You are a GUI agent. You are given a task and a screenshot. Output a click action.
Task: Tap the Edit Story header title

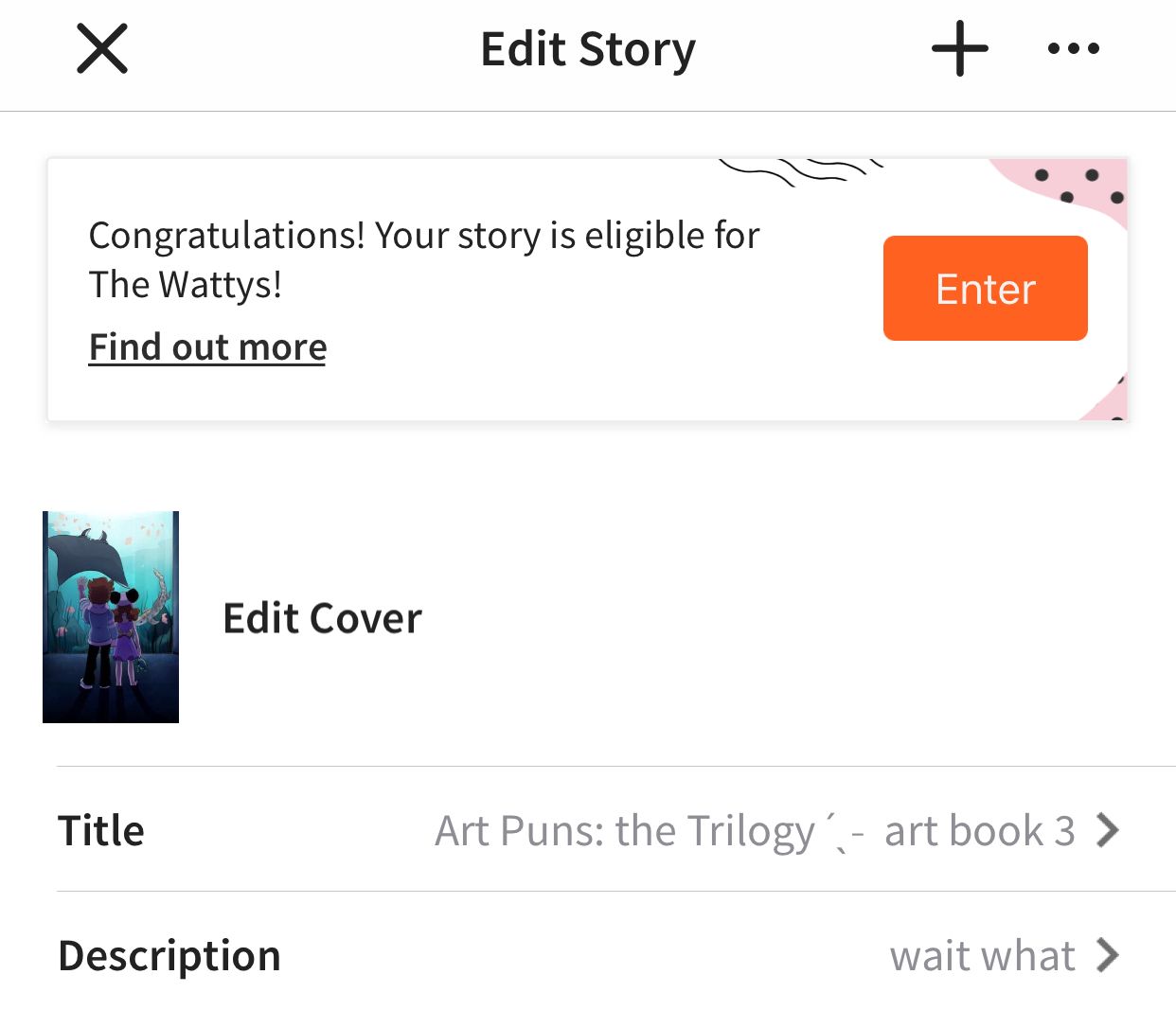tap(588, 49)
